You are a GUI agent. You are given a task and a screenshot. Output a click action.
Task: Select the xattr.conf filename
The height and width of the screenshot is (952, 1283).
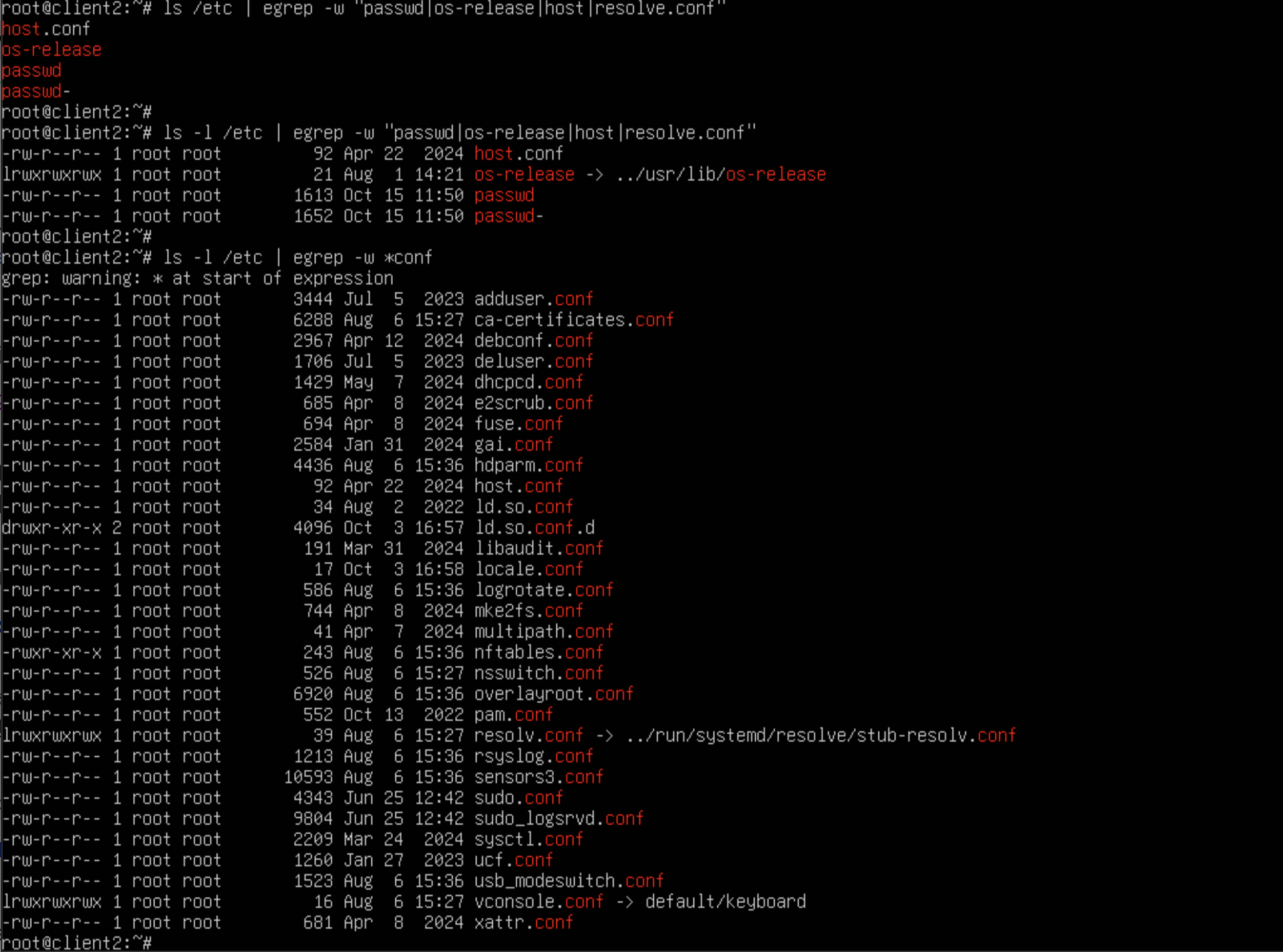523,923
